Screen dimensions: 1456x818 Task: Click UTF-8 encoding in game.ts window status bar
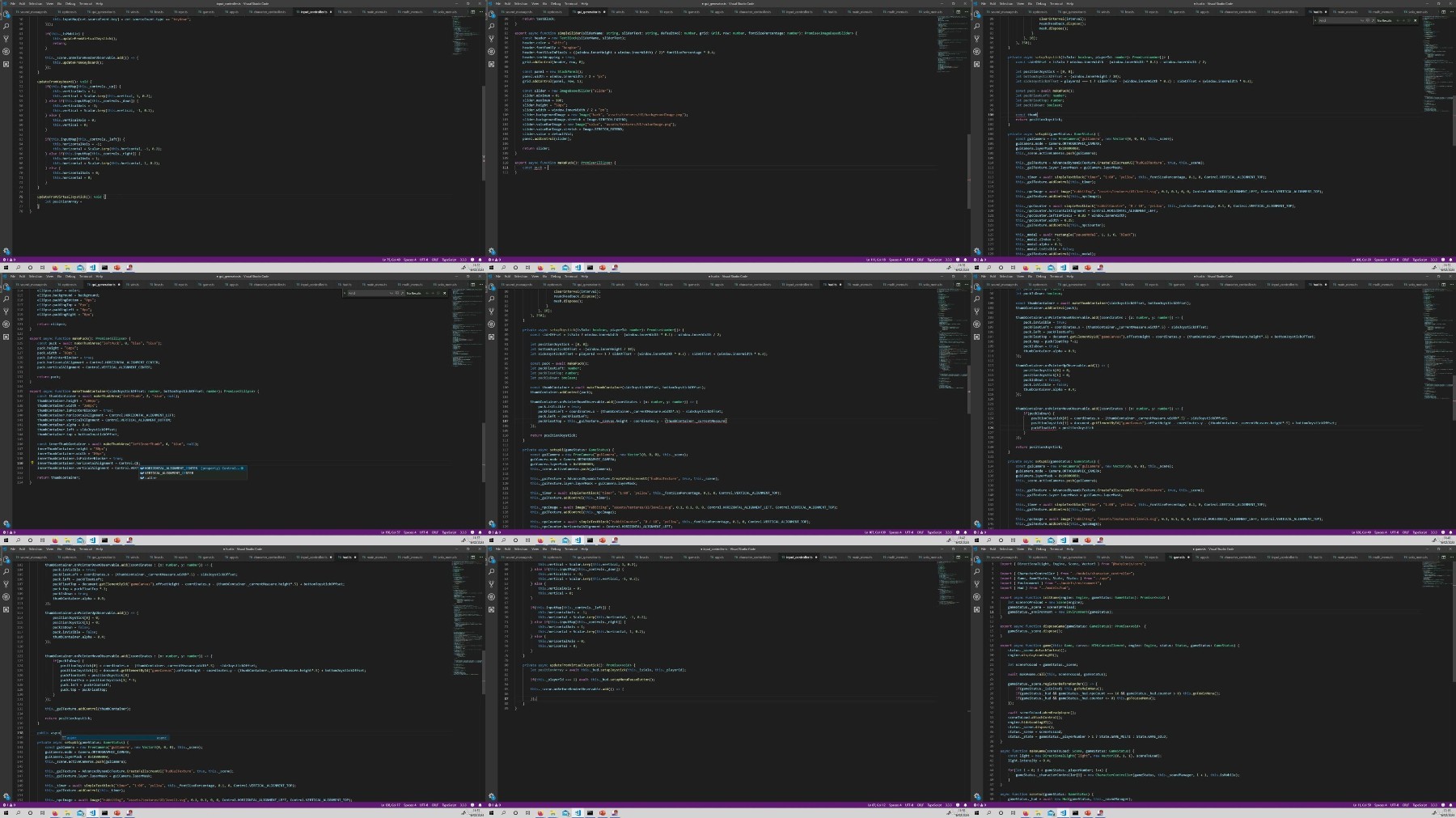coord(1395,805)
